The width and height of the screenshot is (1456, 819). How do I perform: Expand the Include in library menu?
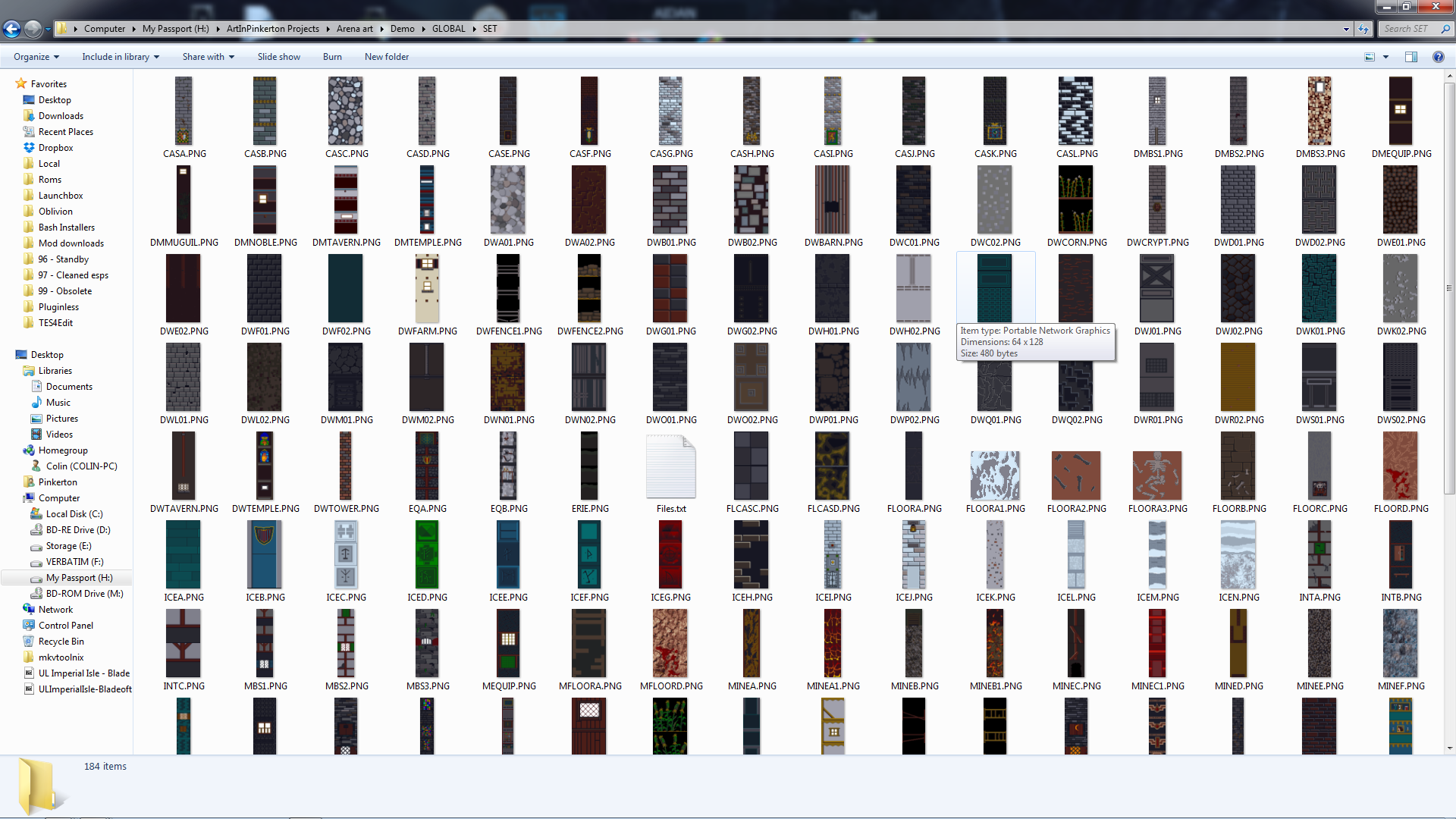[121, 57]
